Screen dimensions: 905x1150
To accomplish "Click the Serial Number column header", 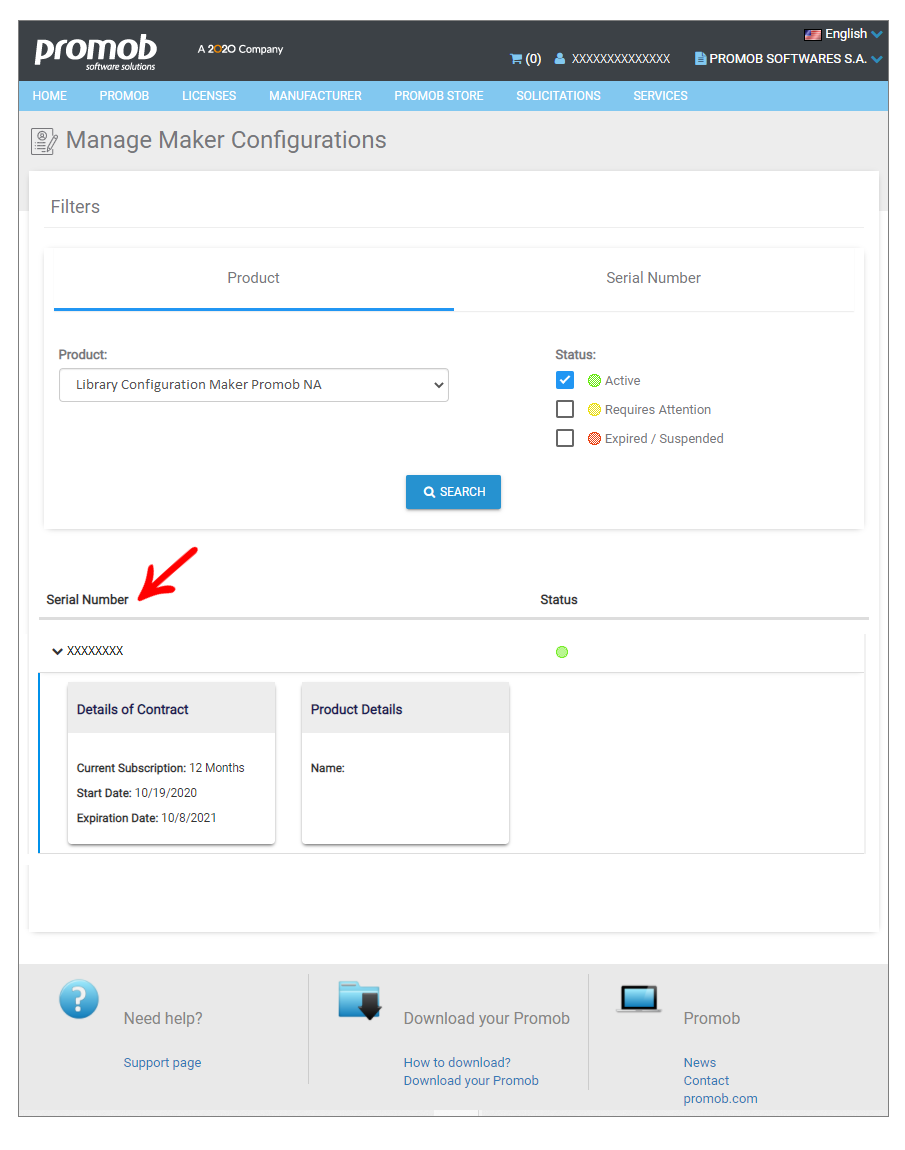I will click(x=87, y=600).
